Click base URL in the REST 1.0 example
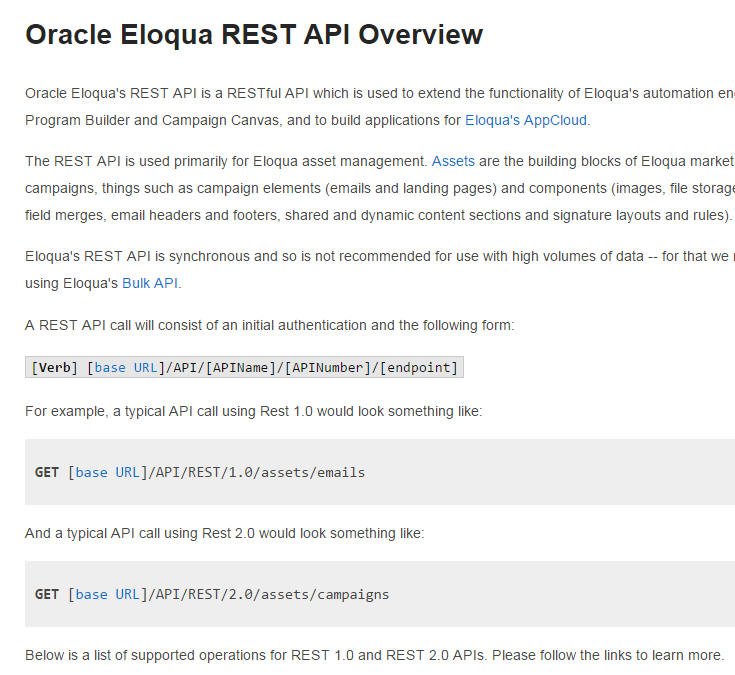The height and width of the screenshot is (675, 735). click(x=108, y=472)
